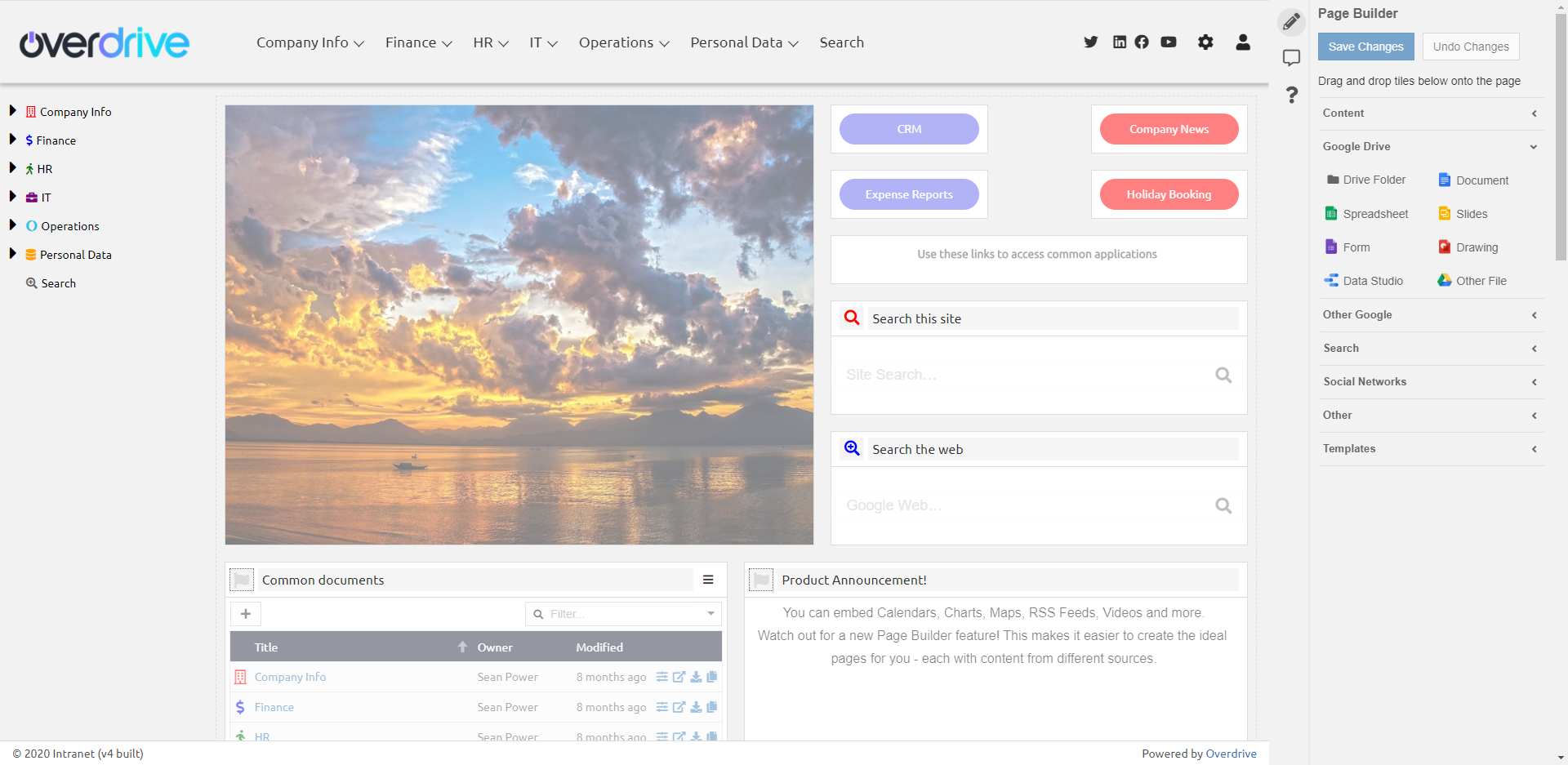
Task: Open Company Info row in new window
Action: tap(679, 677)
